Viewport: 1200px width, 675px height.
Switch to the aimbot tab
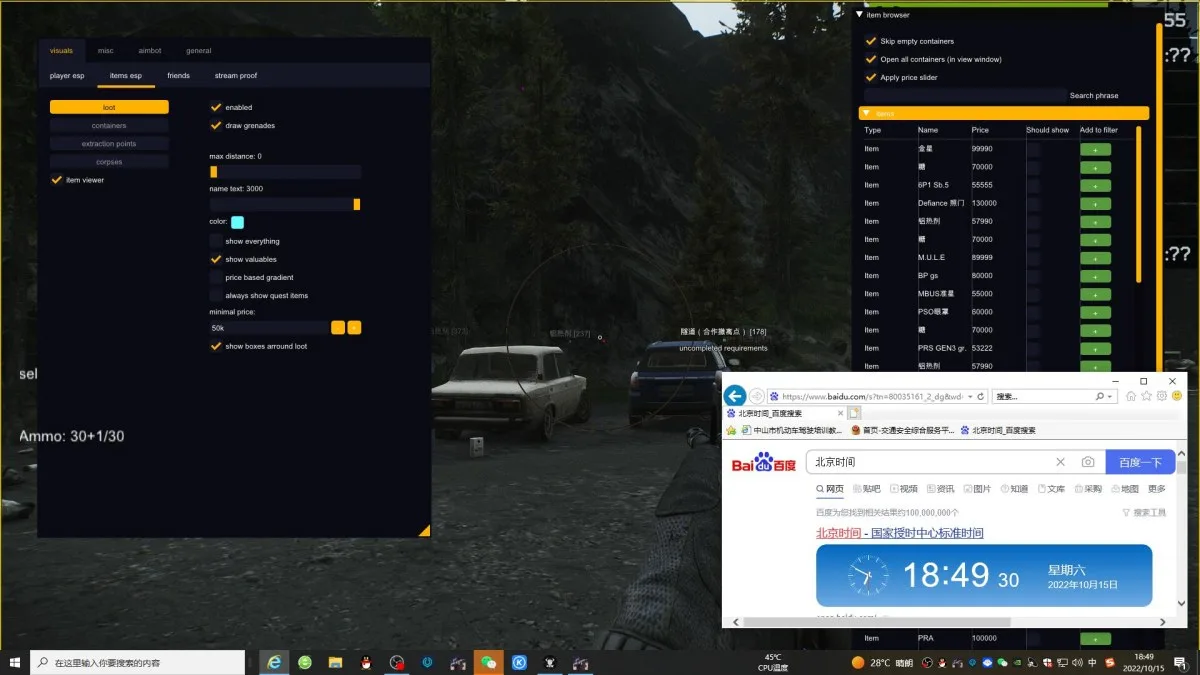pos(150,50)
